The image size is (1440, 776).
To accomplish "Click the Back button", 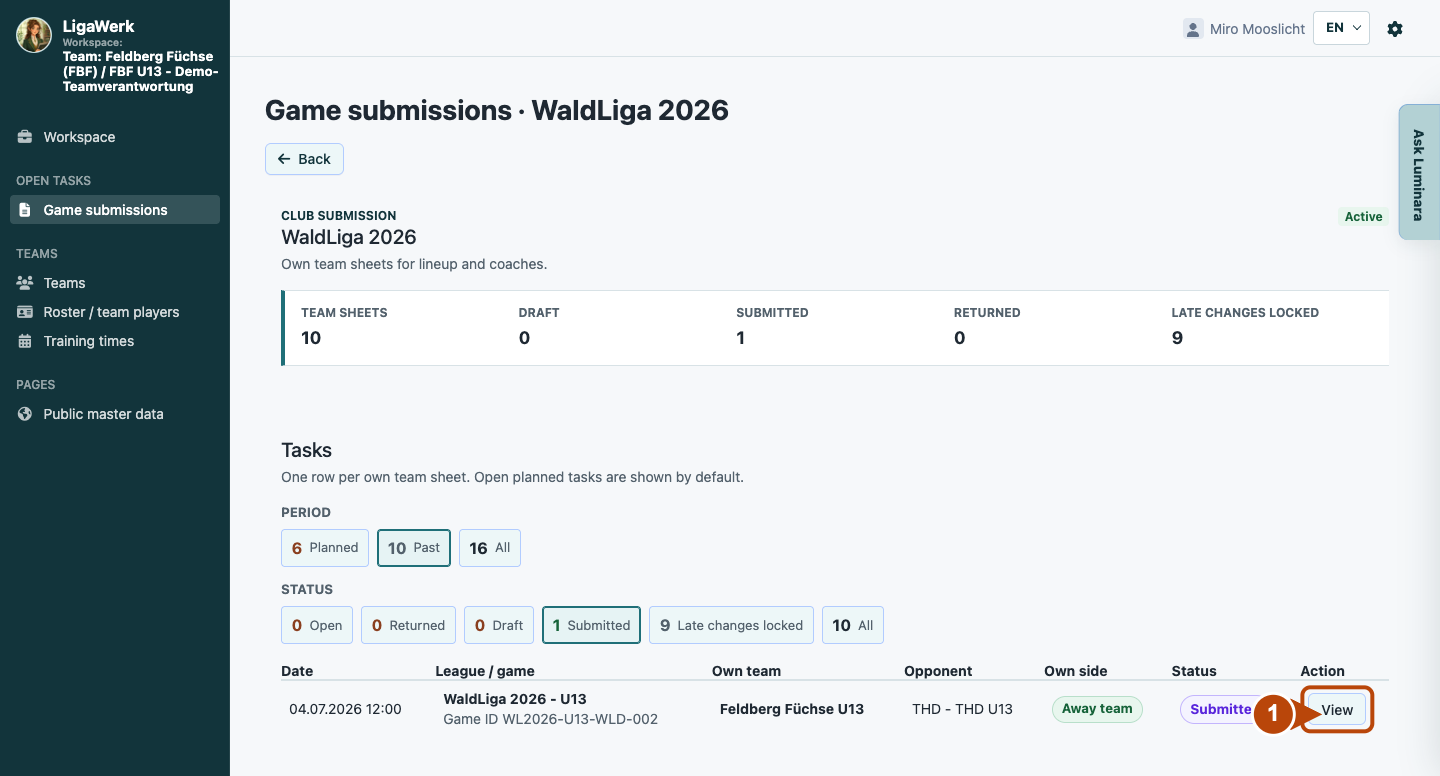I will click(x=304, y=159).
